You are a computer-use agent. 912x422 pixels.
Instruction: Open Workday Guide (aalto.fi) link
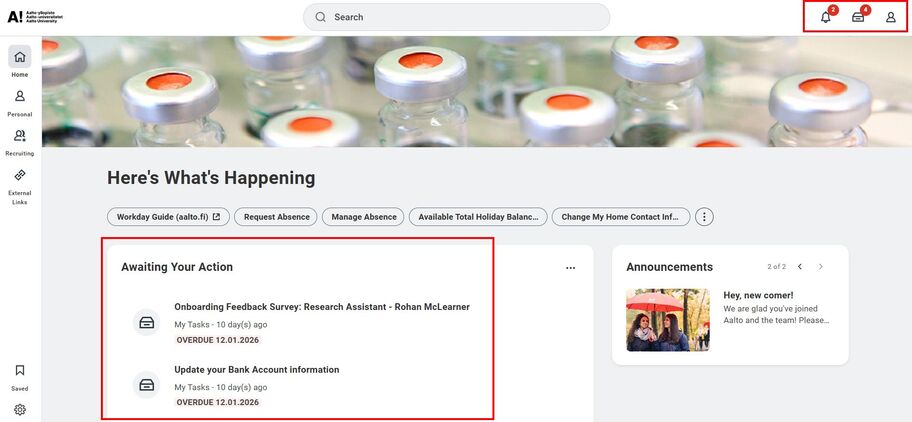click(x=169, y=217)
